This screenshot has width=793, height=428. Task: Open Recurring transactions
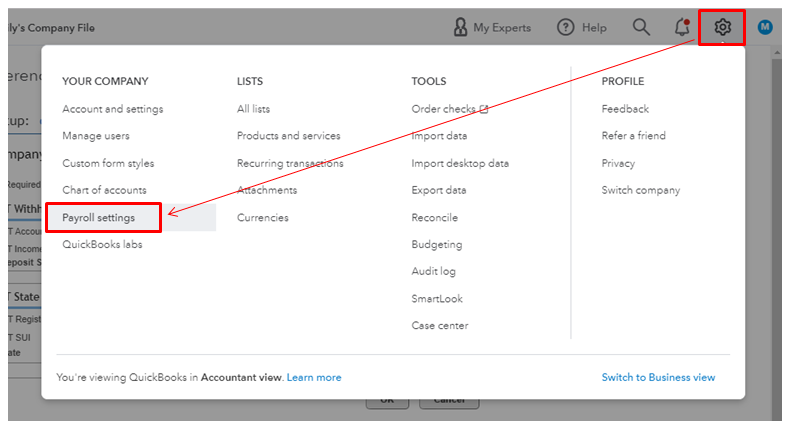coord(290,163)
